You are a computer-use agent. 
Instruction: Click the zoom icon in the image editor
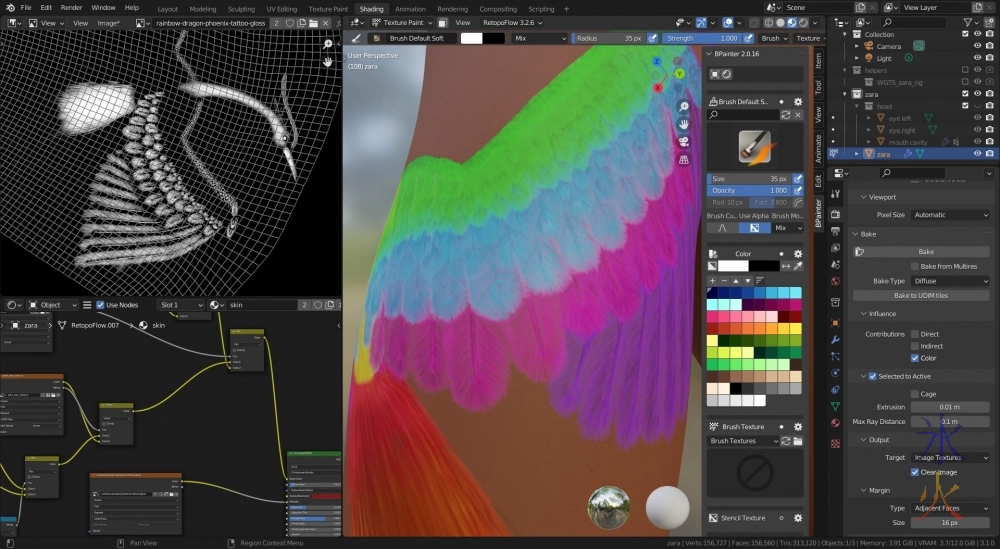(327, 45)
